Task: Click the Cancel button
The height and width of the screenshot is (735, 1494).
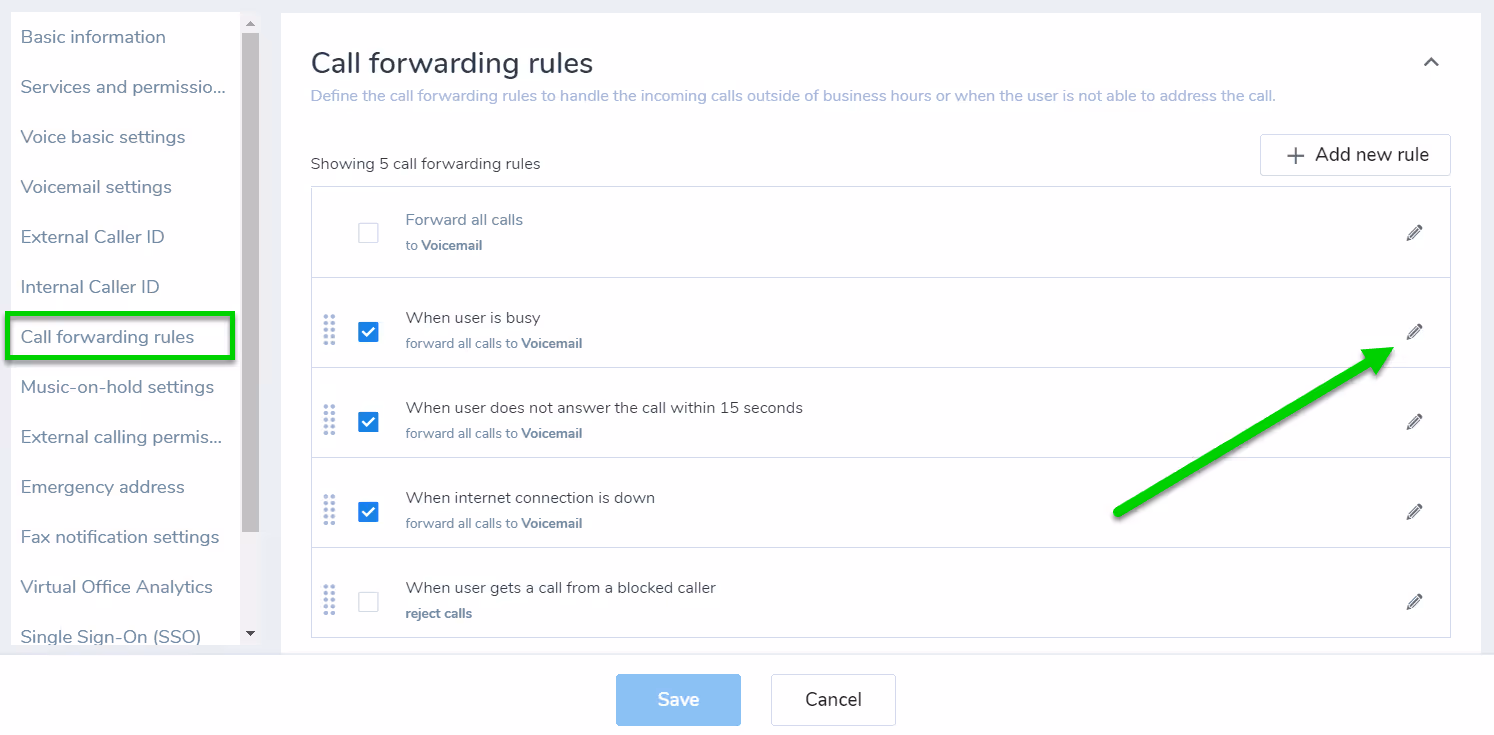Action: (832, 699)
